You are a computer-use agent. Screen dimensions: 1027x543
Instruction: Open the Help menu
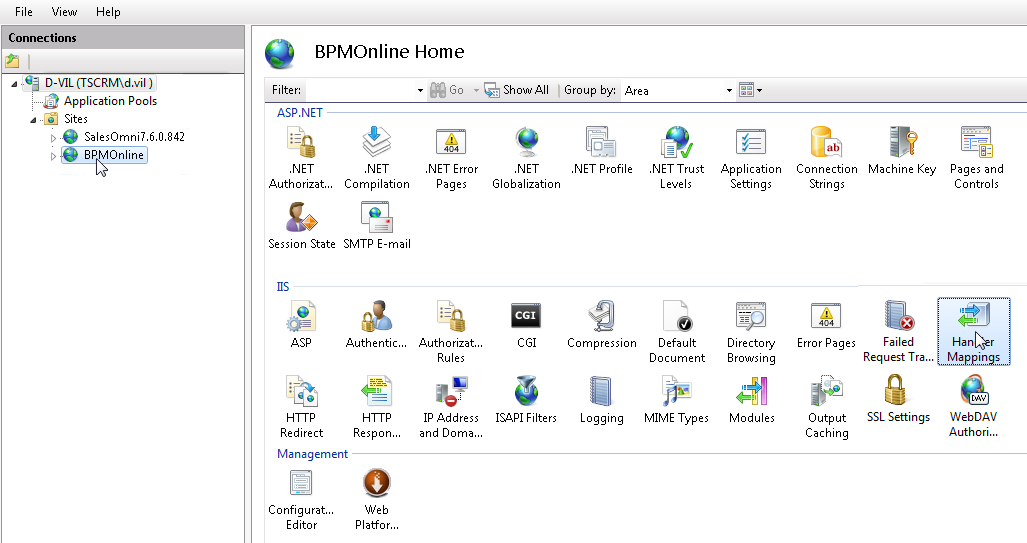[108, 12]
